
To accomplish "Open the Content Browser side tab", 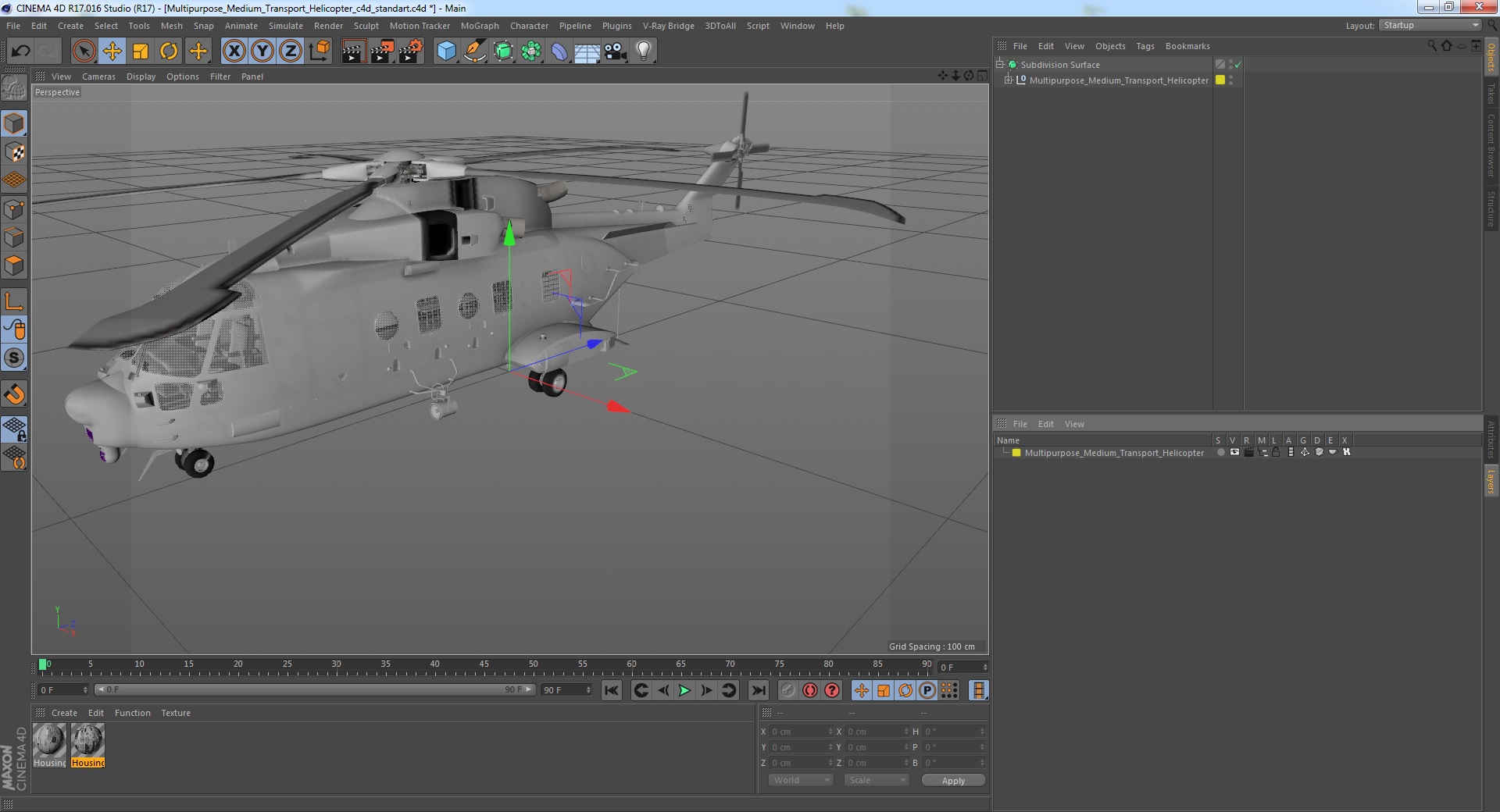I will (1491, 145).
